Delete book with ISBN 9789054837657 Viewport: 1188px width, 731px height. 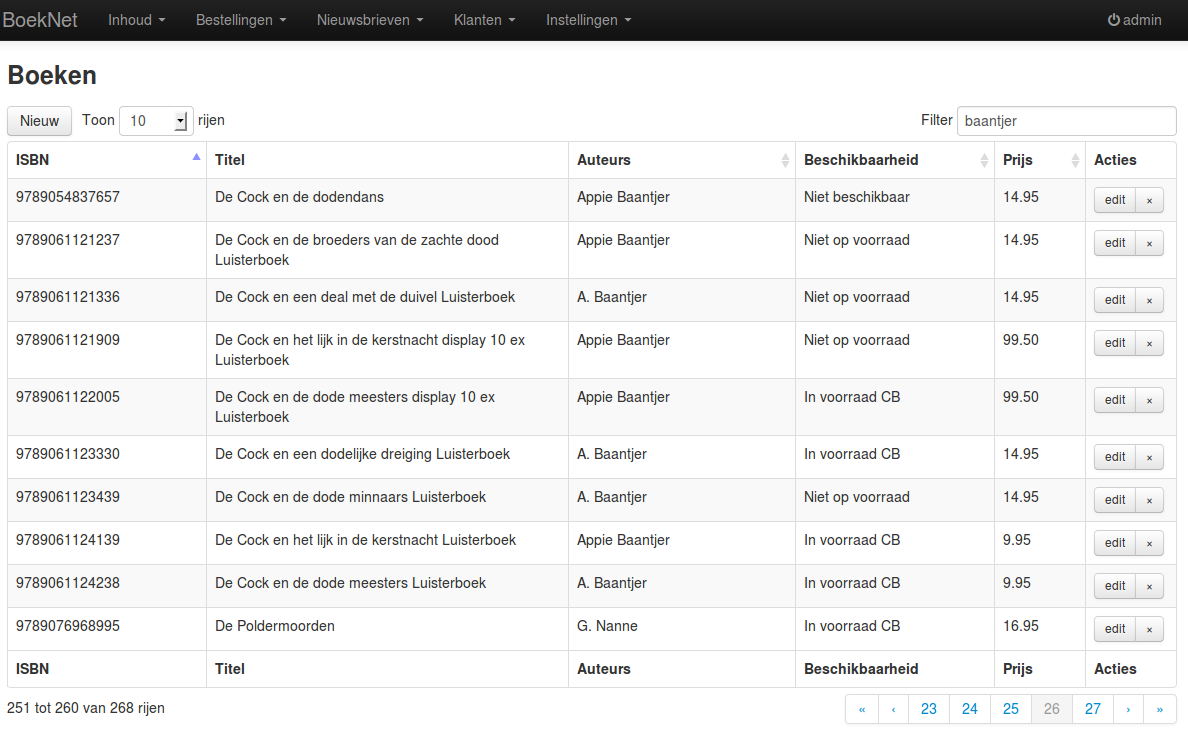coord(1149,200)
